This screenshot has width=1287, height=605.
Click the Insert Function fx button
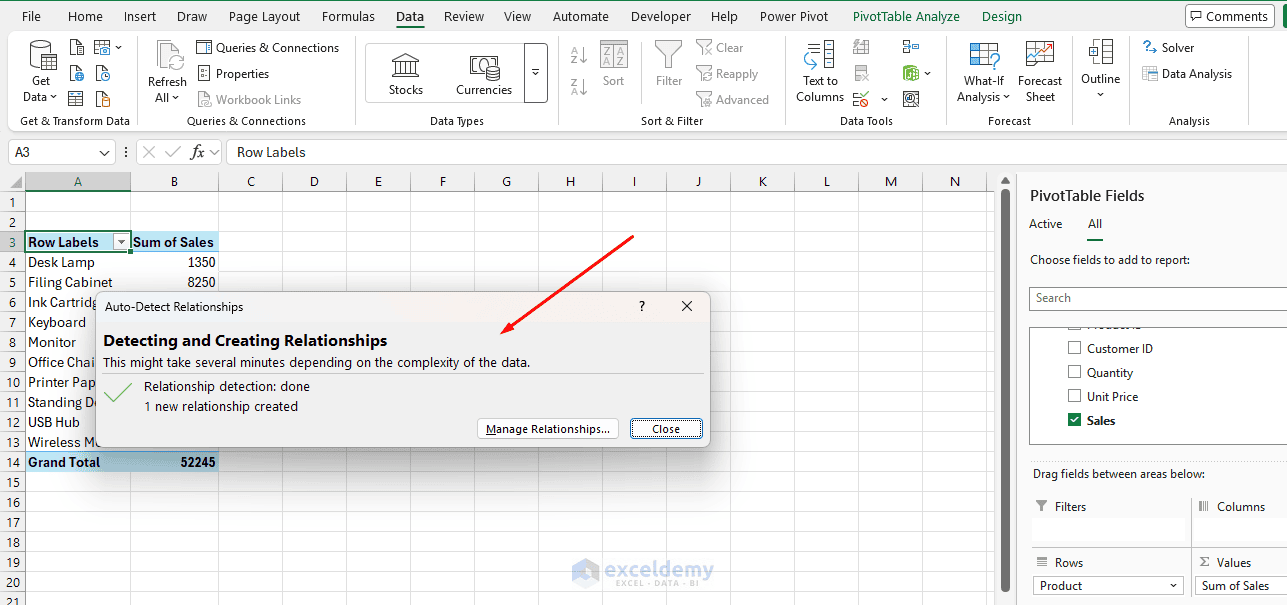[198, 152]
